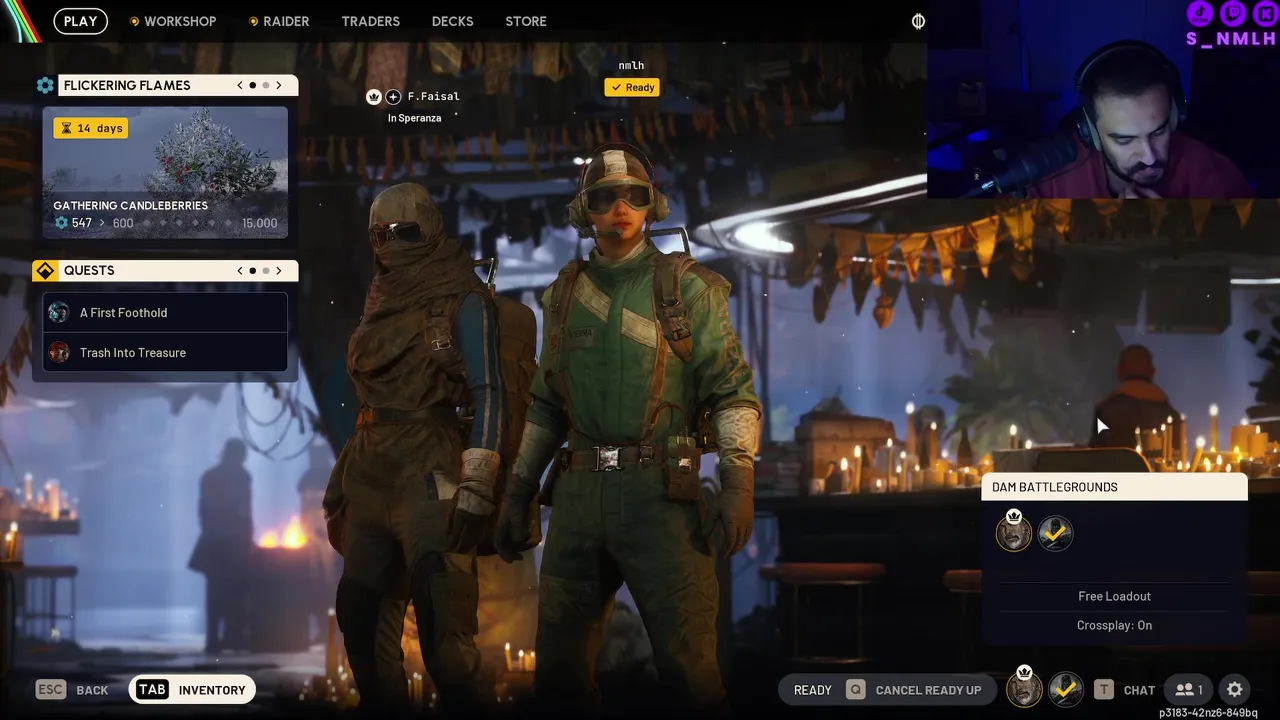Open the PLAY tab
Viewport: 1280px width, 720px height.
coord(80,21)
